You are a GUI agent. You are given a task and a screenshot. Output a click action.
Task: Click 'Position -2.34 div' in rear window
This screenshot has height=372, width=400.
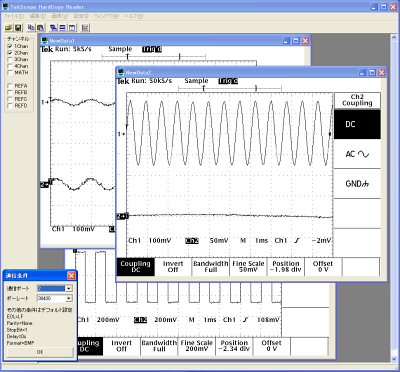[234, 346]
